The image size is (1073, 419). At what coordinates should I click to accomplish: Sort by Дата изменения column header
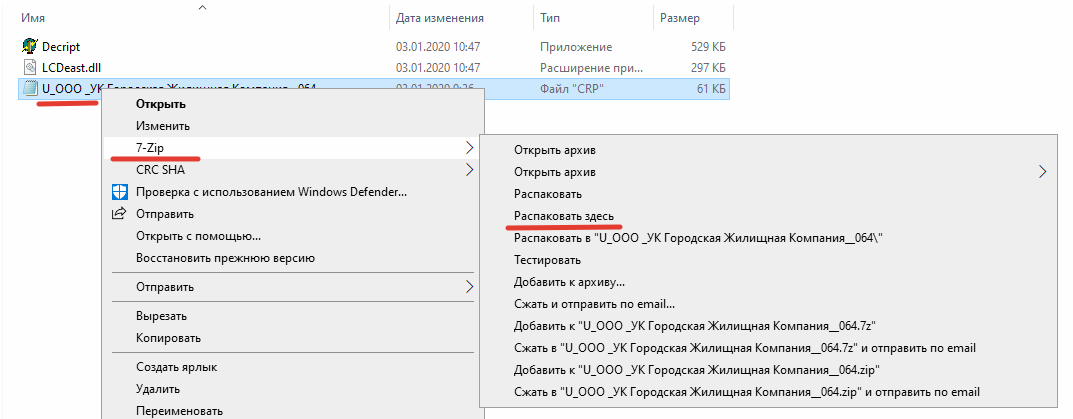(x=439, y=18)
